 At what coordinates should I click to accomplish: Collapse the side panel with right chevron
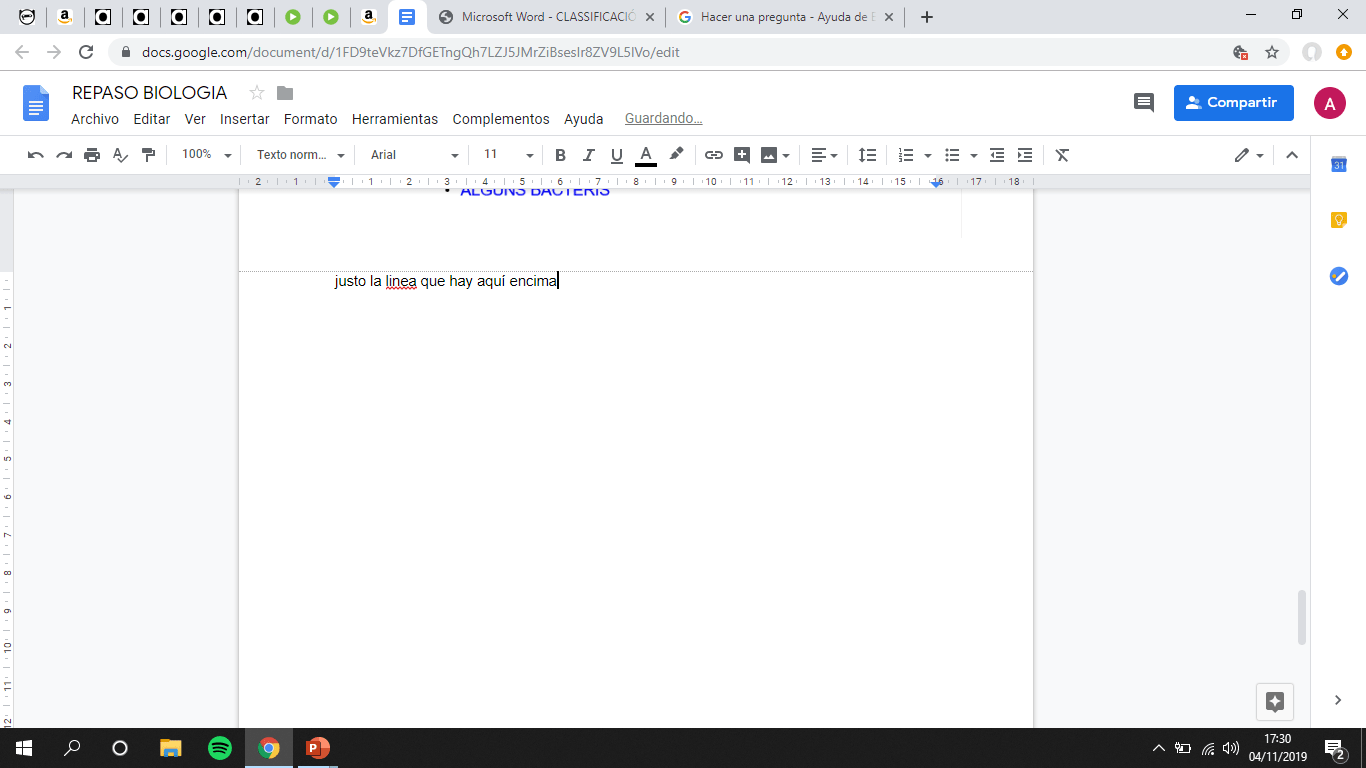(1339, 700)
